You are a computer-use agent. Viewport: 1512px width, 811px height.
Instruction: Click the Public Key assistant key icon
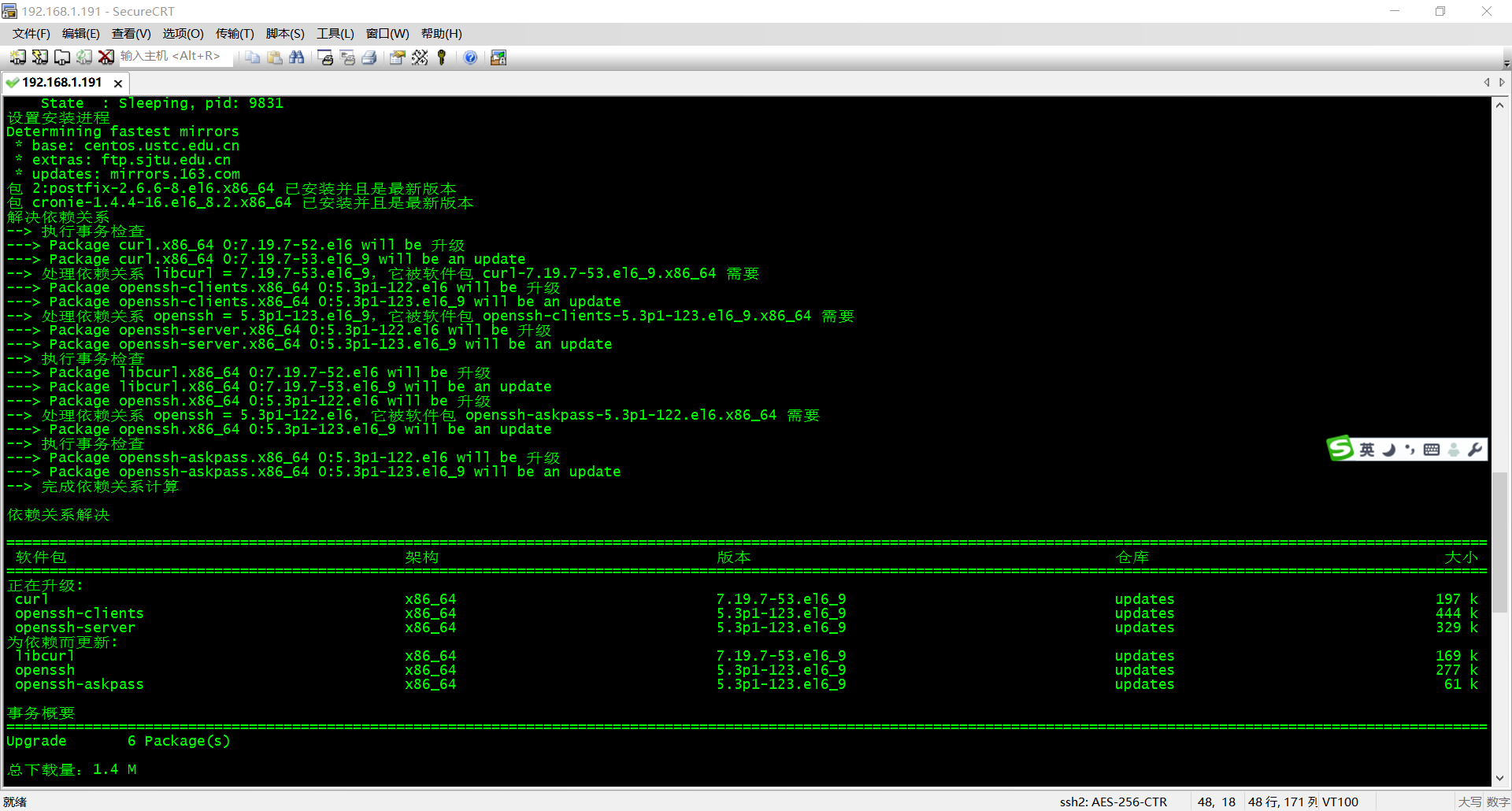442,57
